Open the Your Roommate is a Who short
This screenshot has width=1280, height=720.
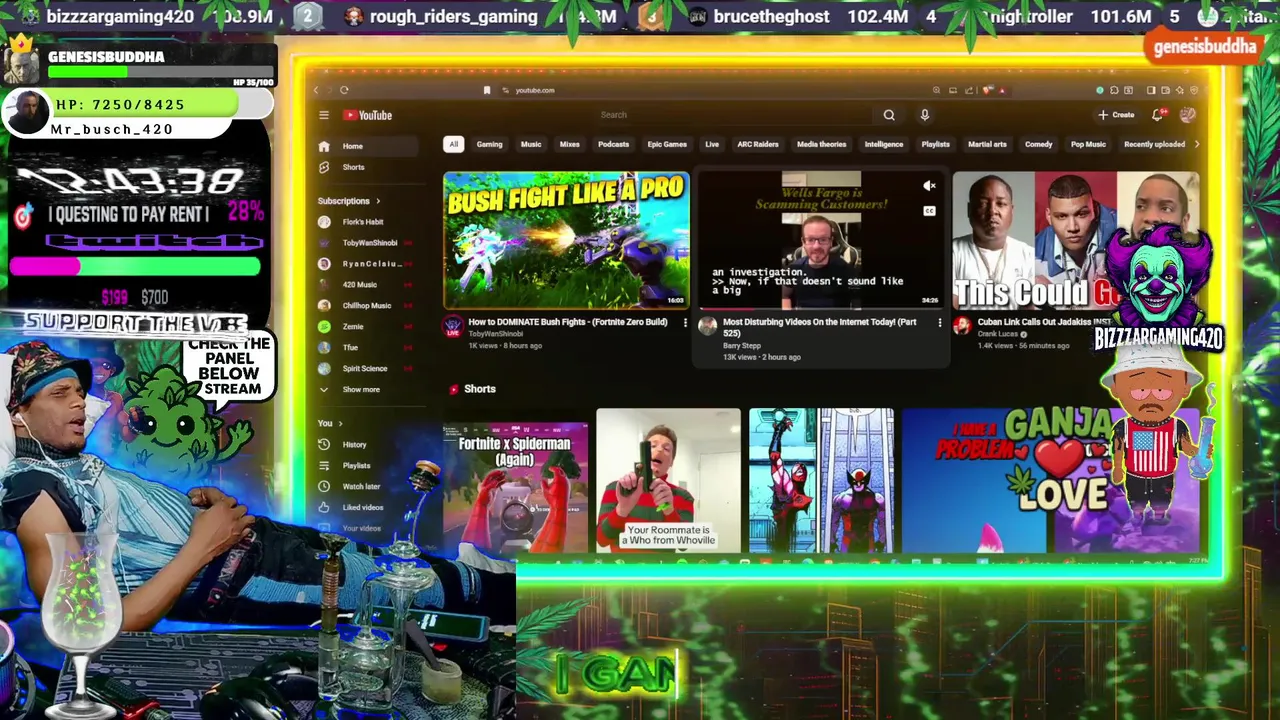click(x=668, y=480)
